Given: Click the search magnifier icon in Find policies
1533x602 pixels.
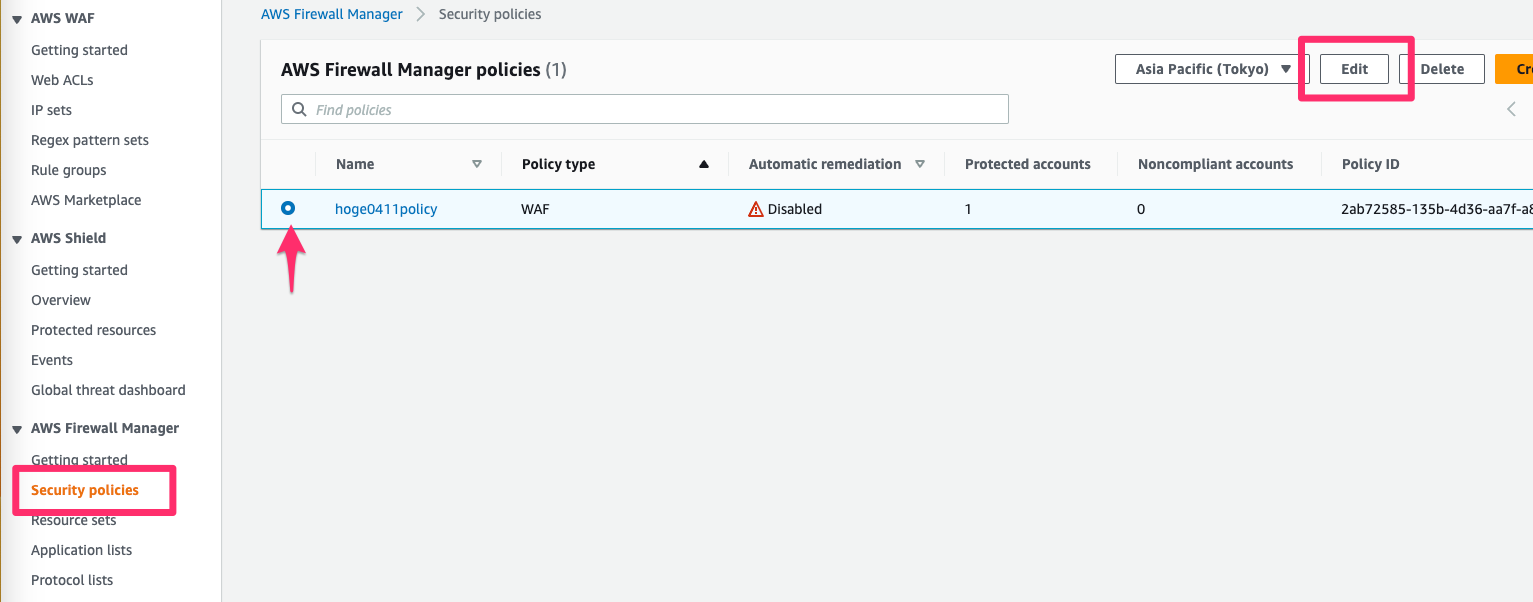Looking at the screenshot, I should (x=299, y=110).
